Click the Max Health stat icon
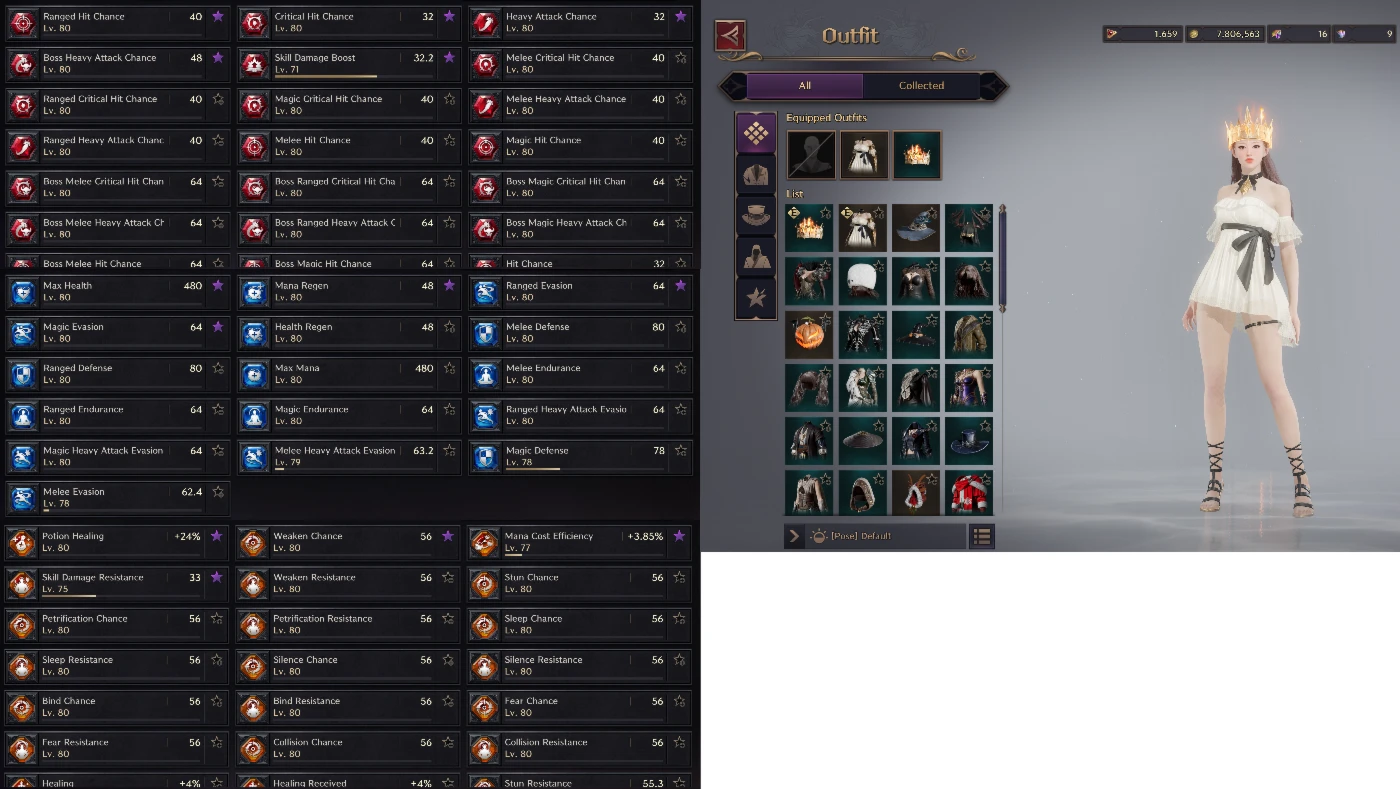 point(23,291)
